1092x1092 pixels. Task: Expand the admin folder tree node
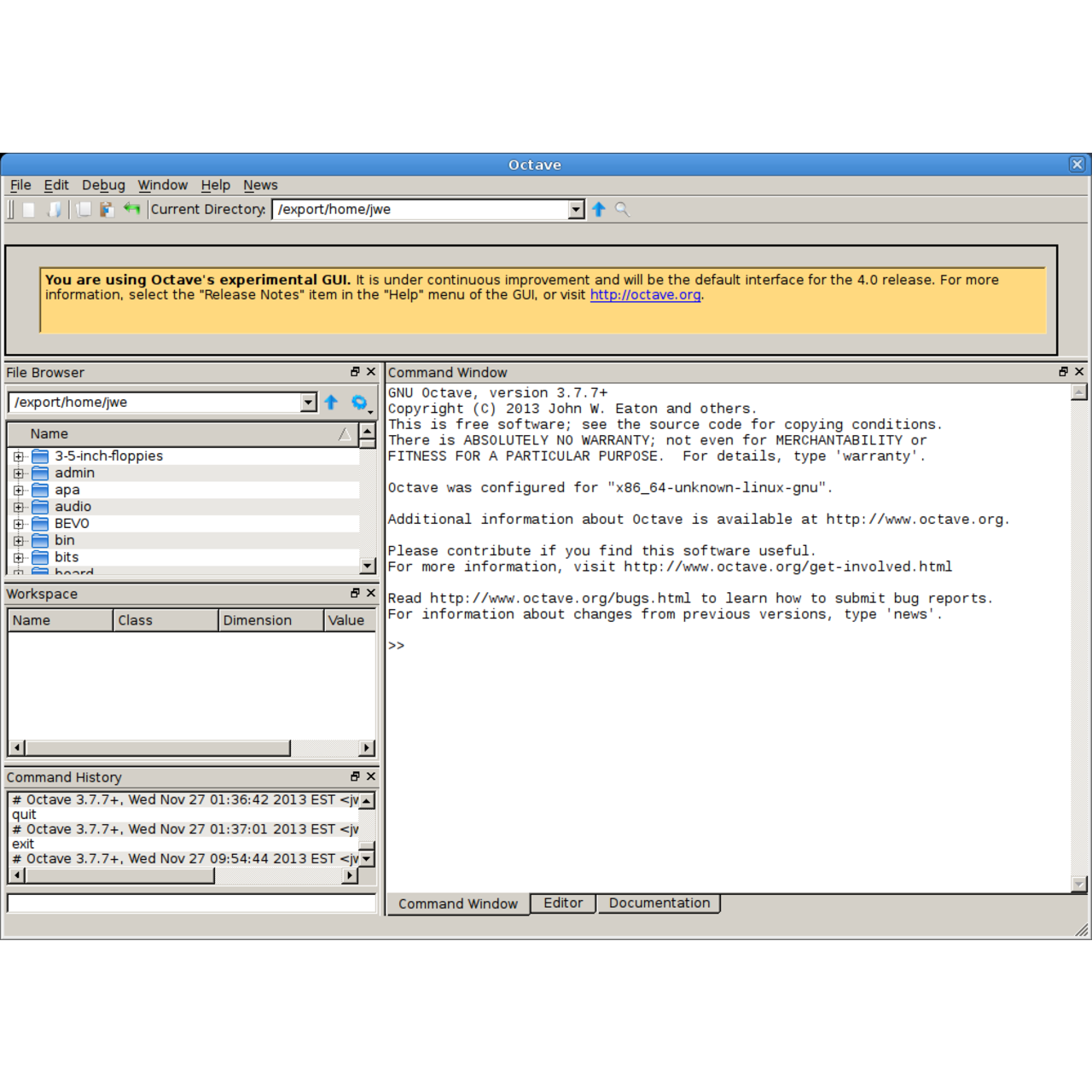coord(19,473)
